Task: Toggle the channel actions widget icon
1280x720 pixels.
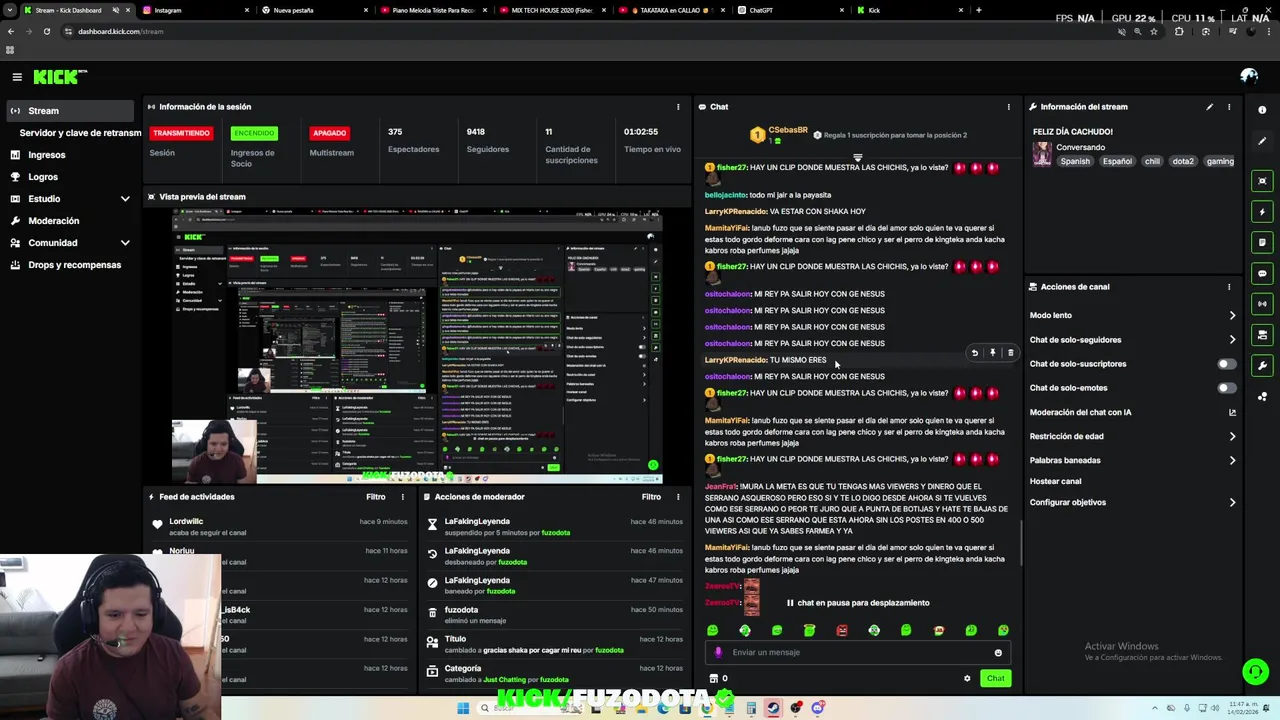Action: 1262,335
